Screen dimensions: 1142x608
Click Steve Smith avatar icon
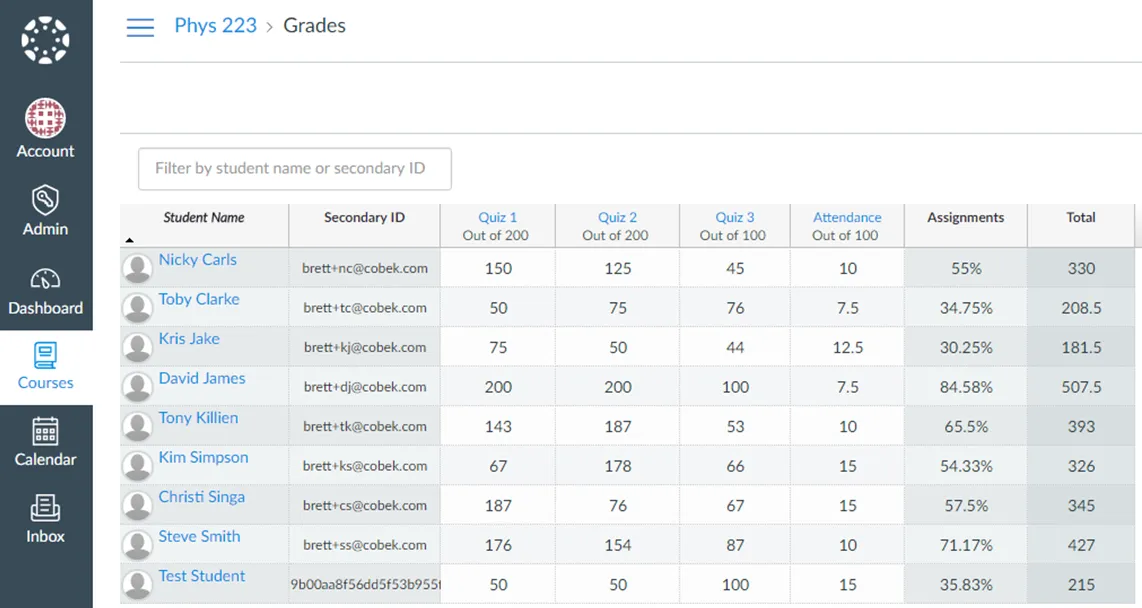(137, 544)
